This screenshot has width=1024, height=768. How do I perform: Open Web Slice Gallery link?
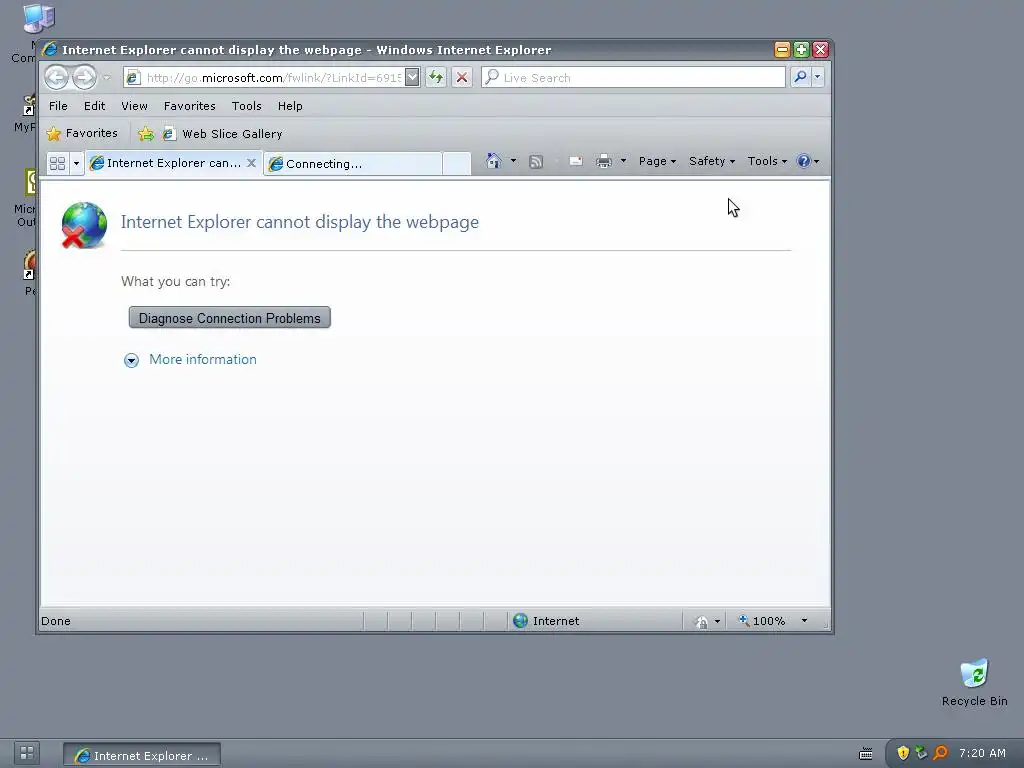click(223, 134)
